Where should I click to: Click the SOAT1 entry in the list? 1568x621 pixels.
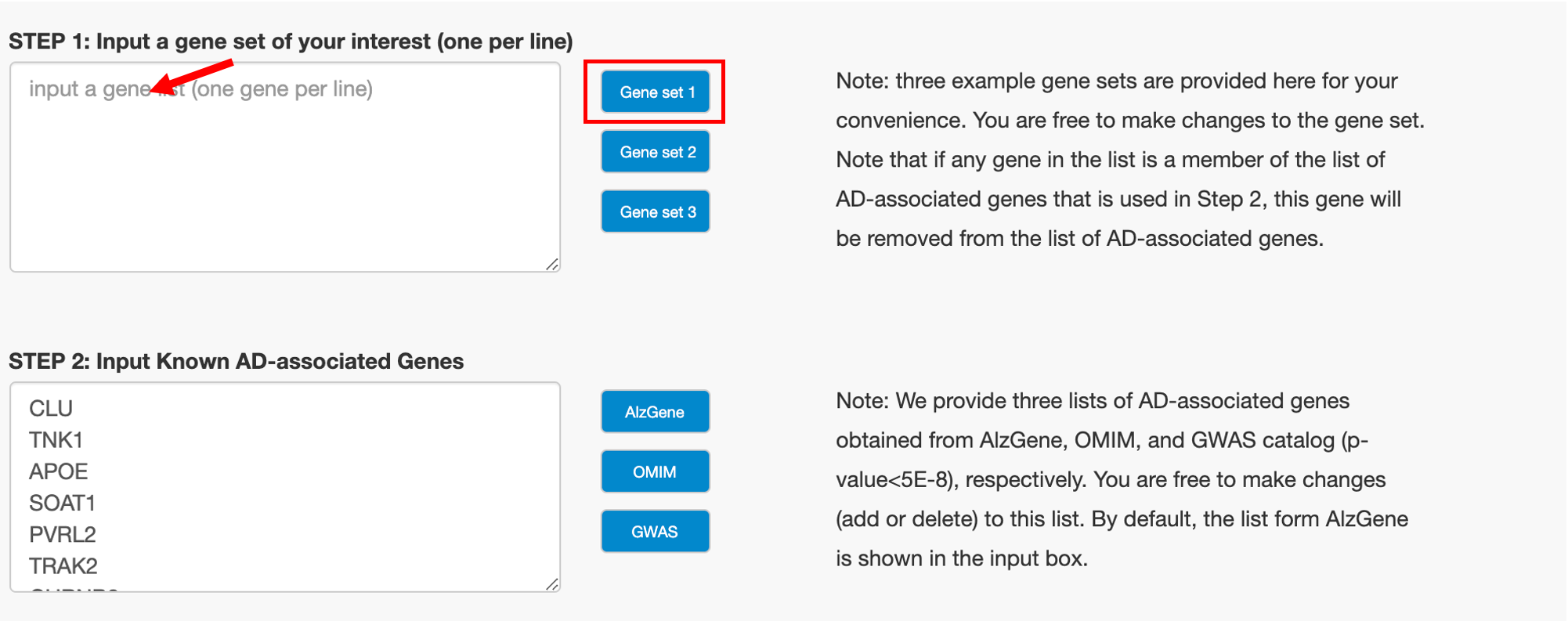click(62, 503)
